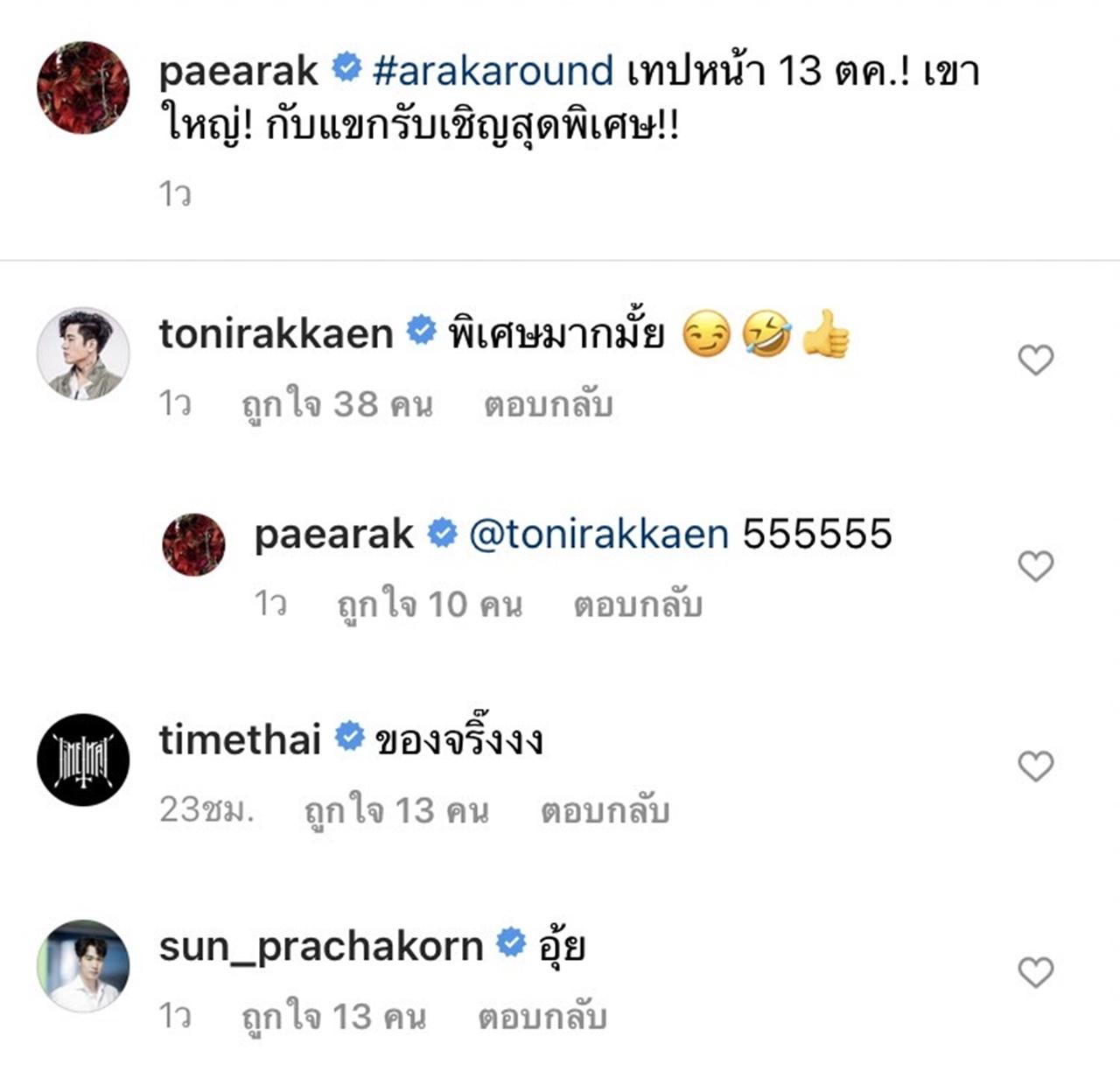Open the #arakaround hashtag
Screen dimensions: 1120x1086
point(493,71)
